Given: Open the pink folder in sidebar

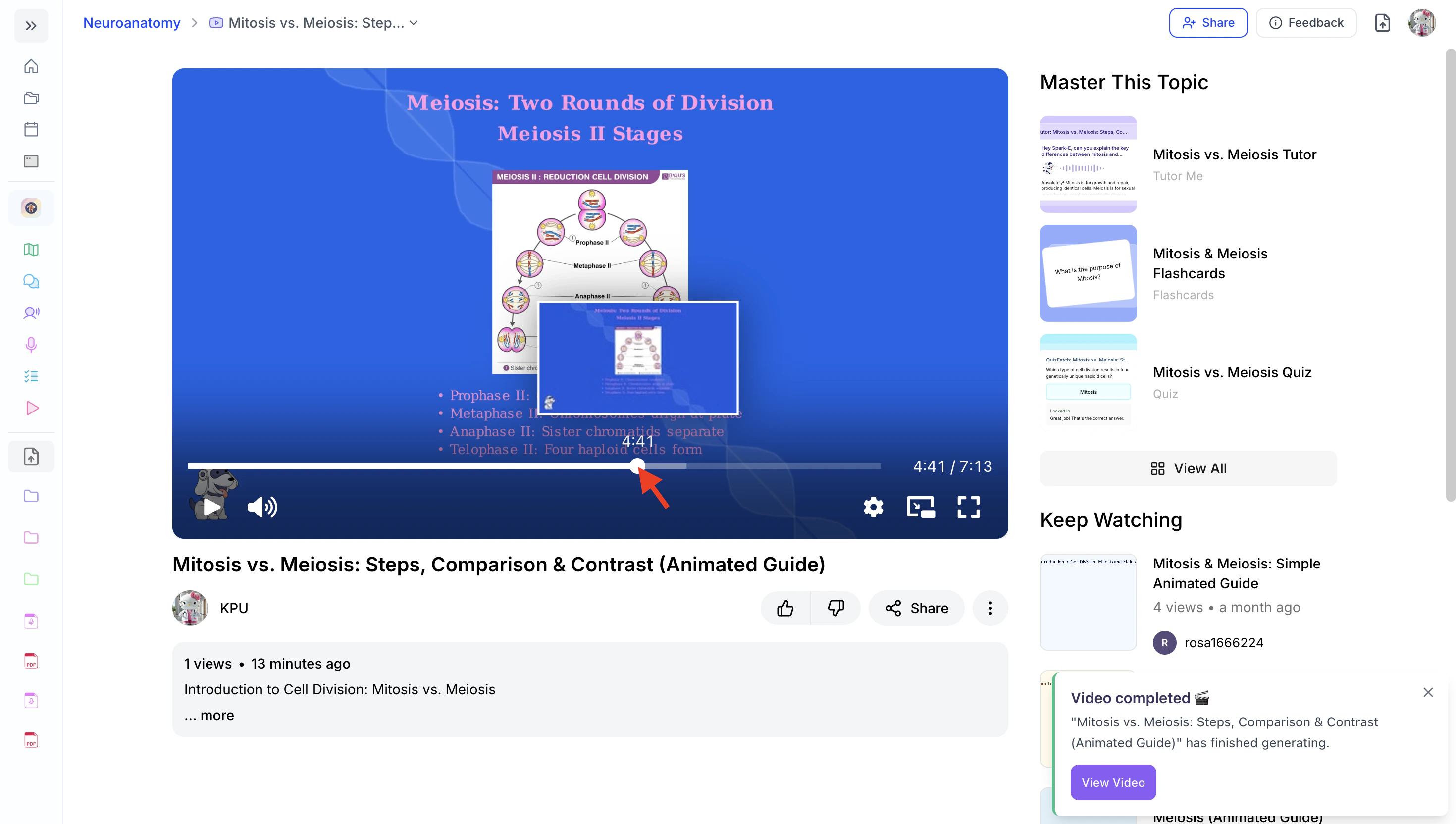Looking at the screenshot, I should coord(31,538).
